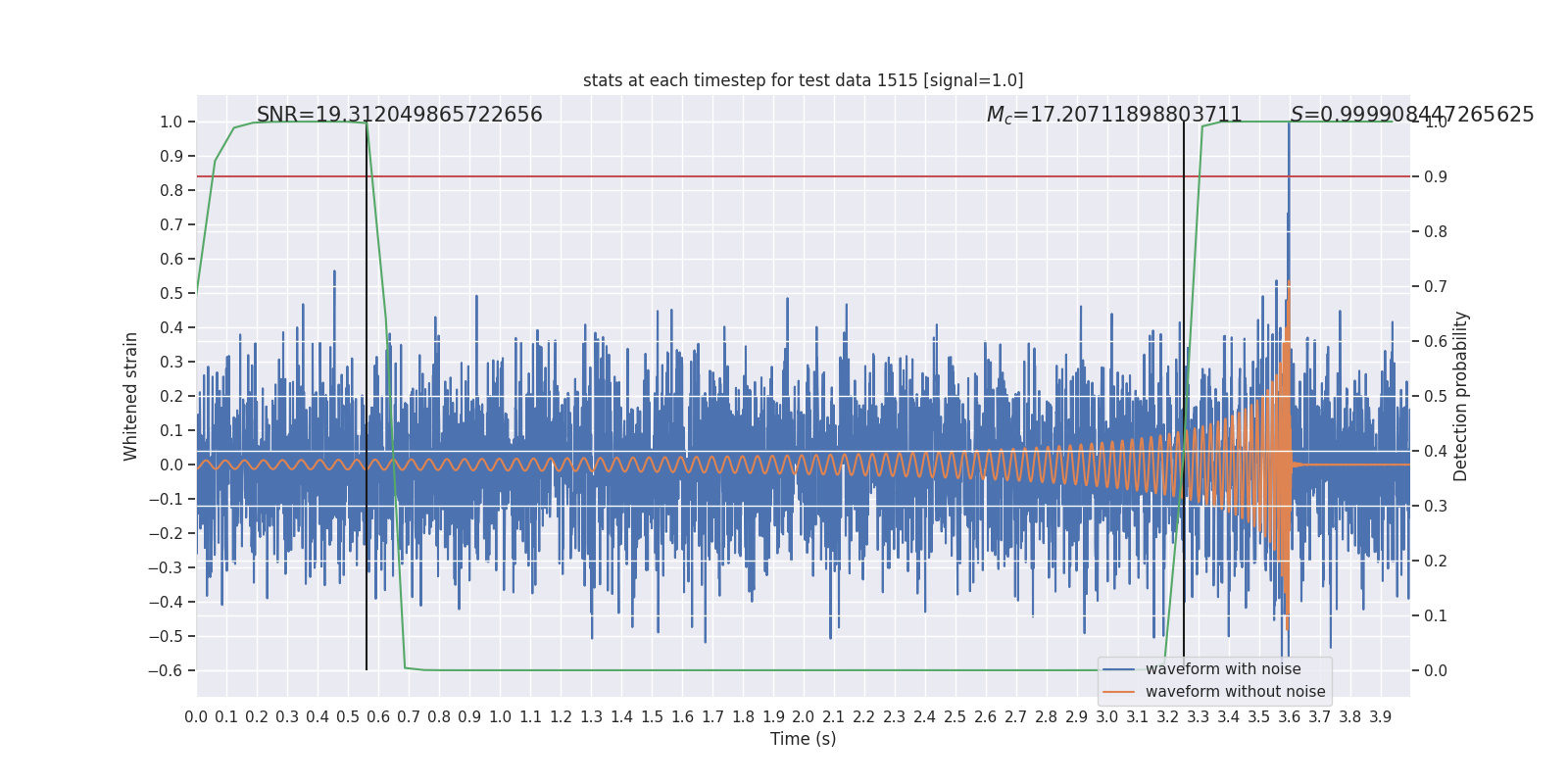Image resolution: width=1568 pixels, height=784 pixels.
Task: Click the 'Time (s)' x-axis label
Action: pyautogui.click(x=803, y=739)
